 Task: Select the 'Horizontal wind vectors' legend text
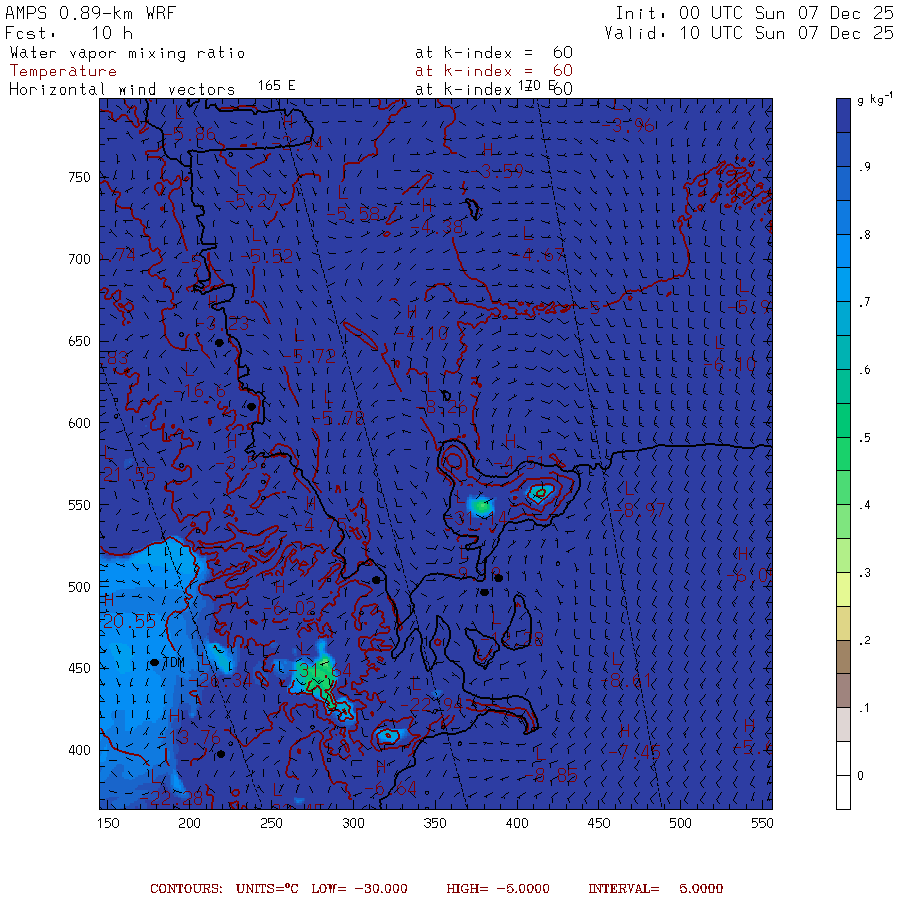click(x=122, y=90)
